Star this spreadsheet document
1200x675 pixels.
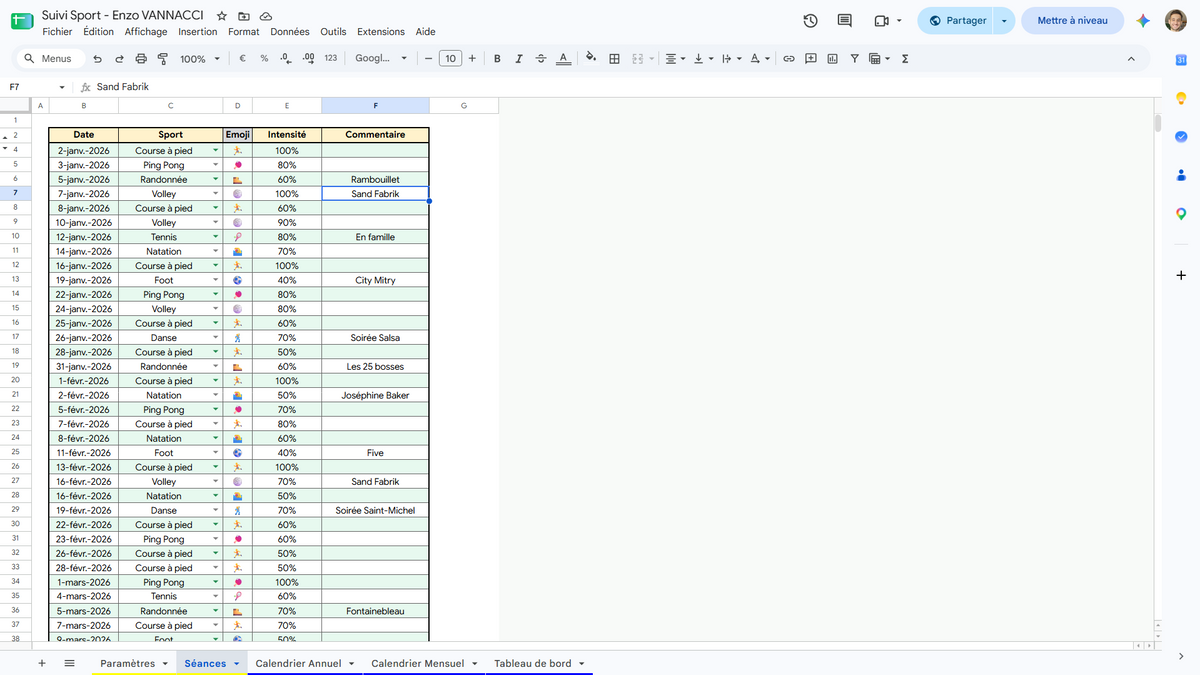pos(222,17)
